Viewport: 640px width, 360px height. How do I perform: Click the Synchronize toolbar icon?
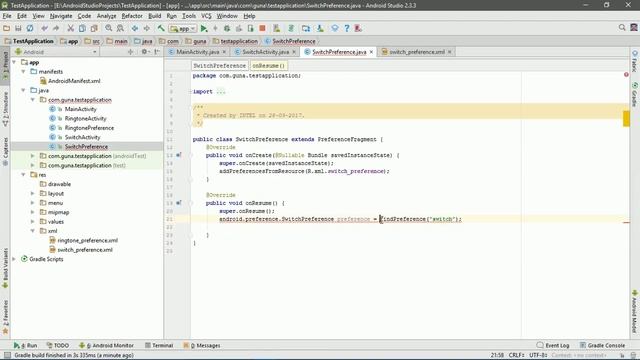point(30,28)
